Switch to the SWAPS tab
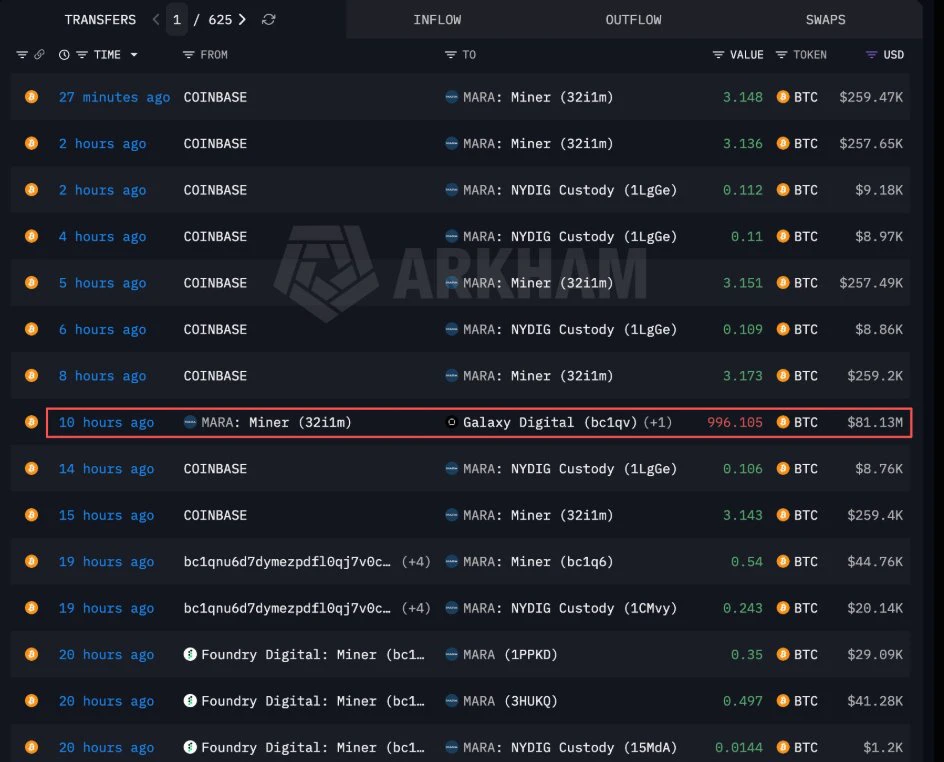The width and height of the screenshot is (944, 762). coord(825,20)
